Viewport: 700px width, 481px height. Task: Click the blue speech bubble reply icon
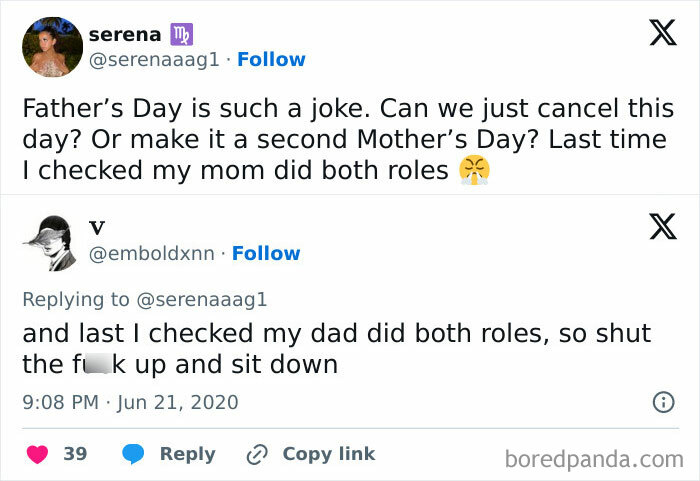click(134, 453)
